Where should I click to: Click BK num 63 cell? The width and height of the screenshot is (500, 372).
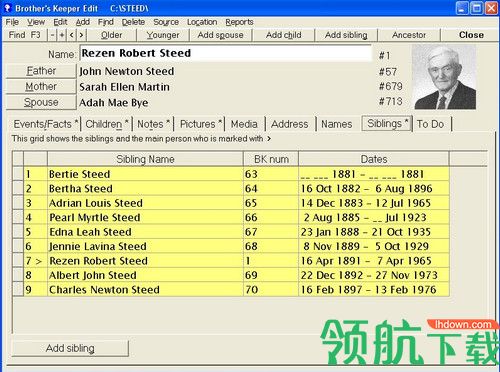tap(271, 174)
